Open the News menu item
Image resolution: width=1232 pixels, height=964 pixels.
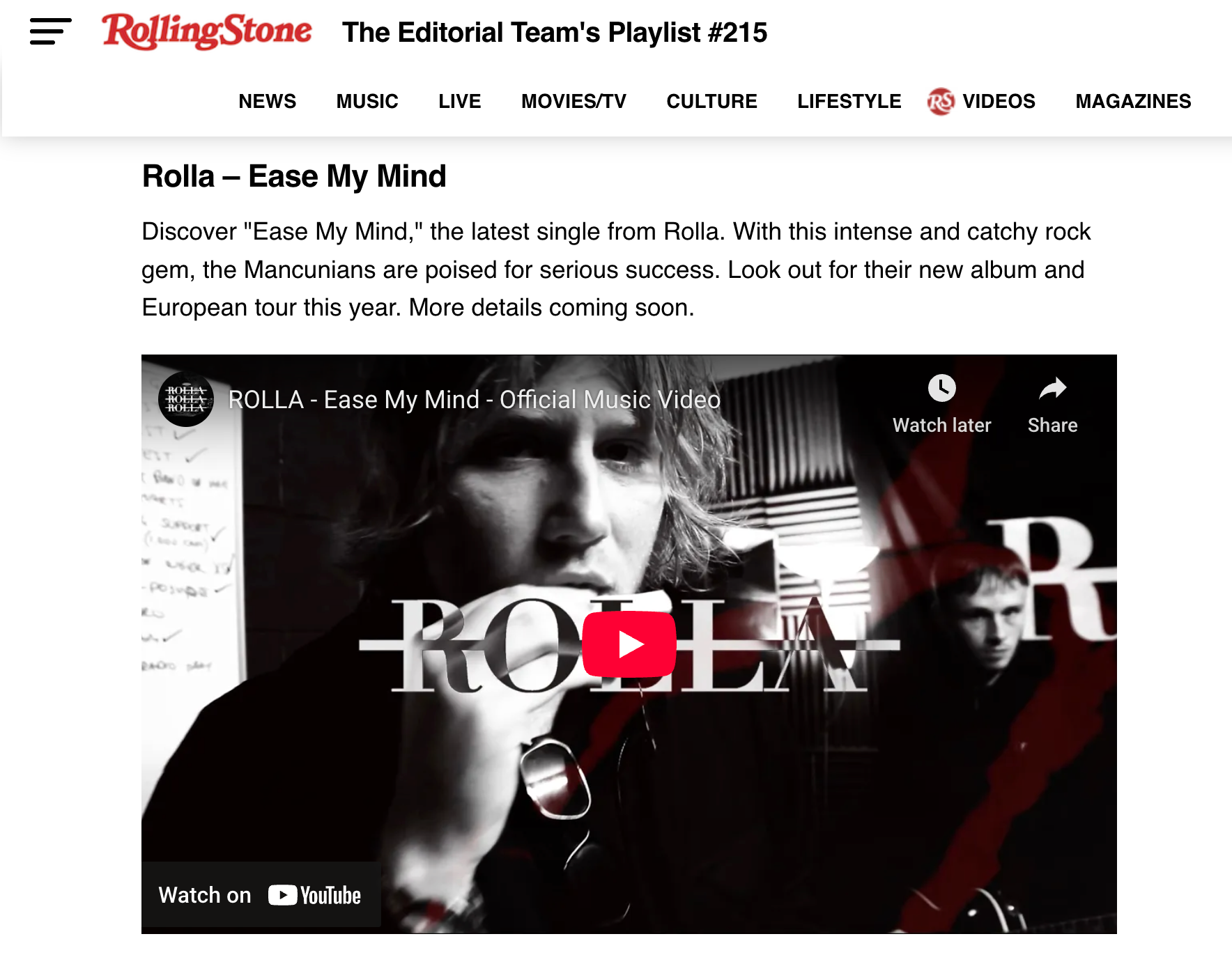click(268, 102)
